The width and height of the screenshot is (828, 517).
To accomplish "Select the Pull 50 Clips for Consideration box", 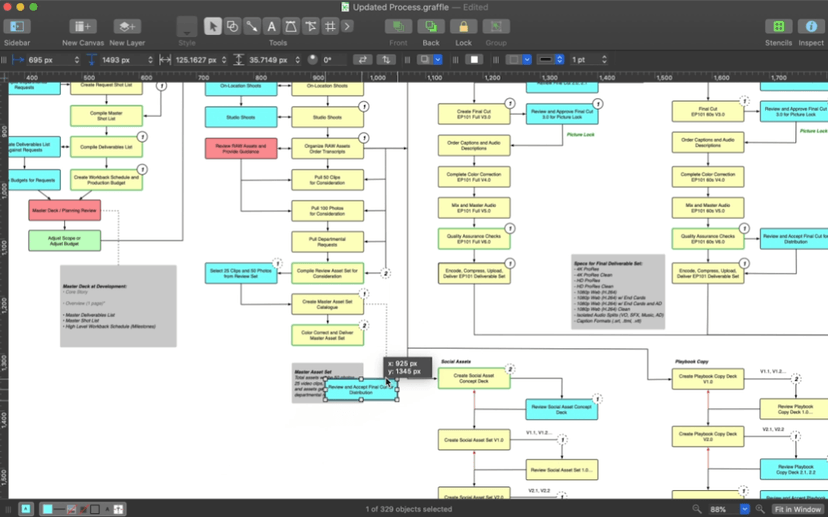I will coord(327,180).
